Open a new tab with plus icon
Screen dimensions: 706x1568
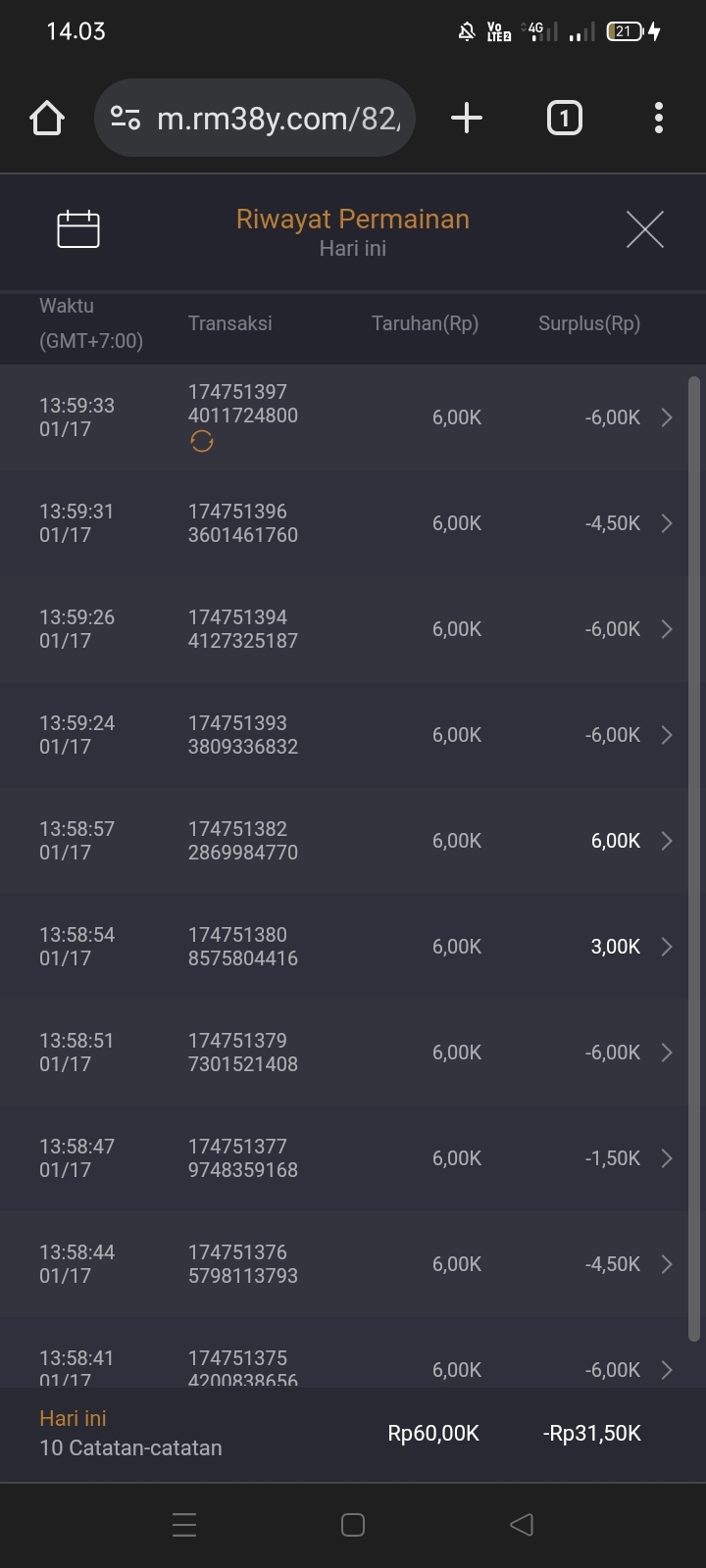coord(467,119)
